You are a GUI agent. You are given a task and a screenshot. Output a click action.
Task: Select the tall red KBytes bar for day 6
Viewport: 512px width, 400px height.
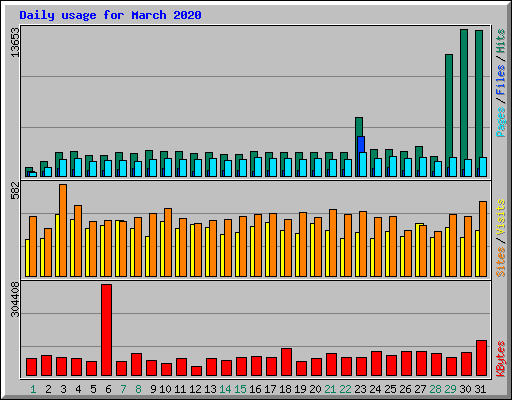pyautogui.click(x=106, y=330)
